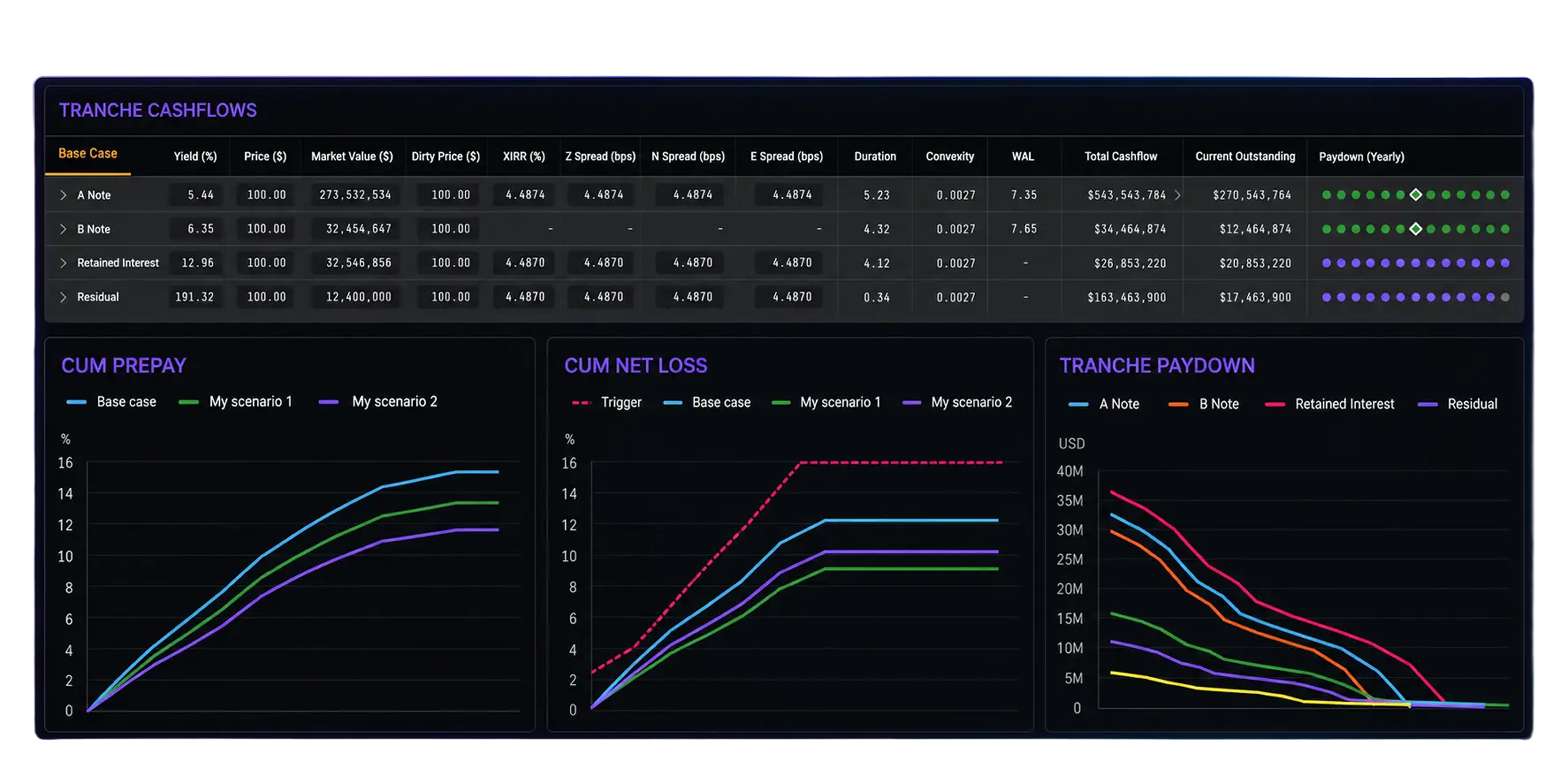Edit A Note yield field 5.44
The height and width of the screenshot is (784, 1568).
195,195
